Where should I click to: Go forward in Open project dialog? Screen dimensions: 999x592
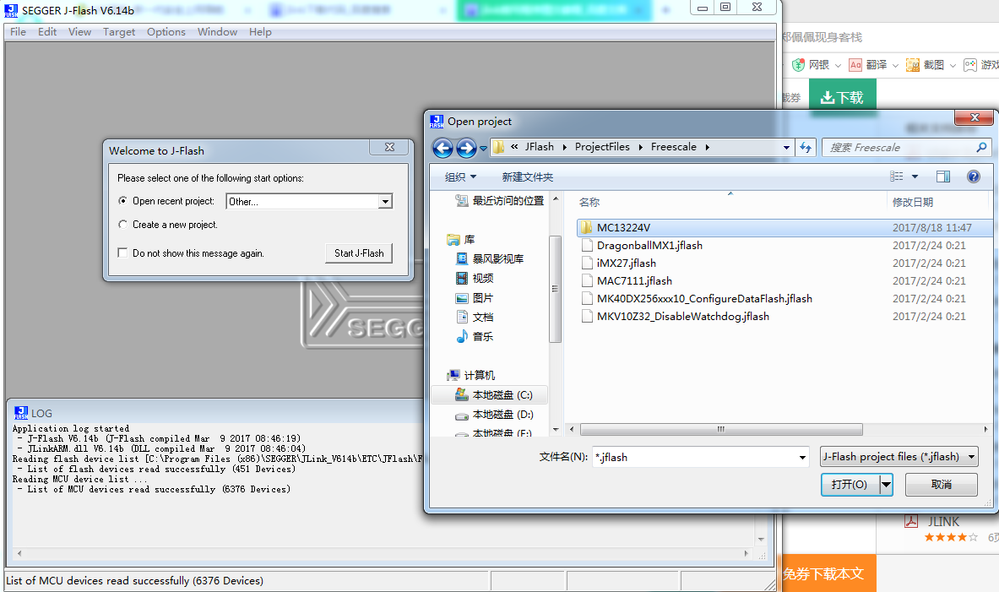pyautogui.click(x=466, y=148)
